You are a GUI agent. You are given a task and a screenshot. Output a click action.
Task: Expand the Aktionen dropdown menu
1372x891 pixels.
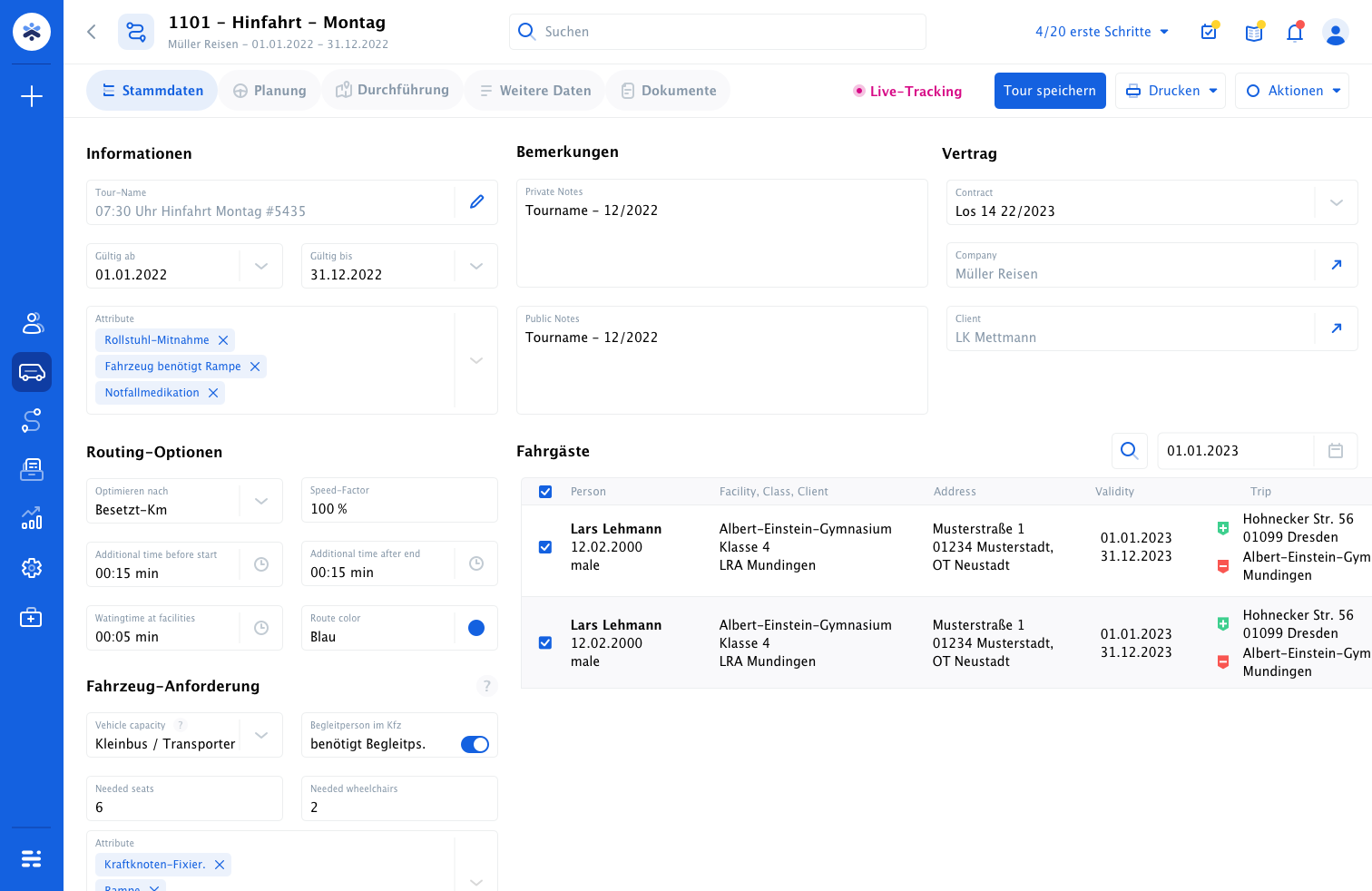(1292, 91)
